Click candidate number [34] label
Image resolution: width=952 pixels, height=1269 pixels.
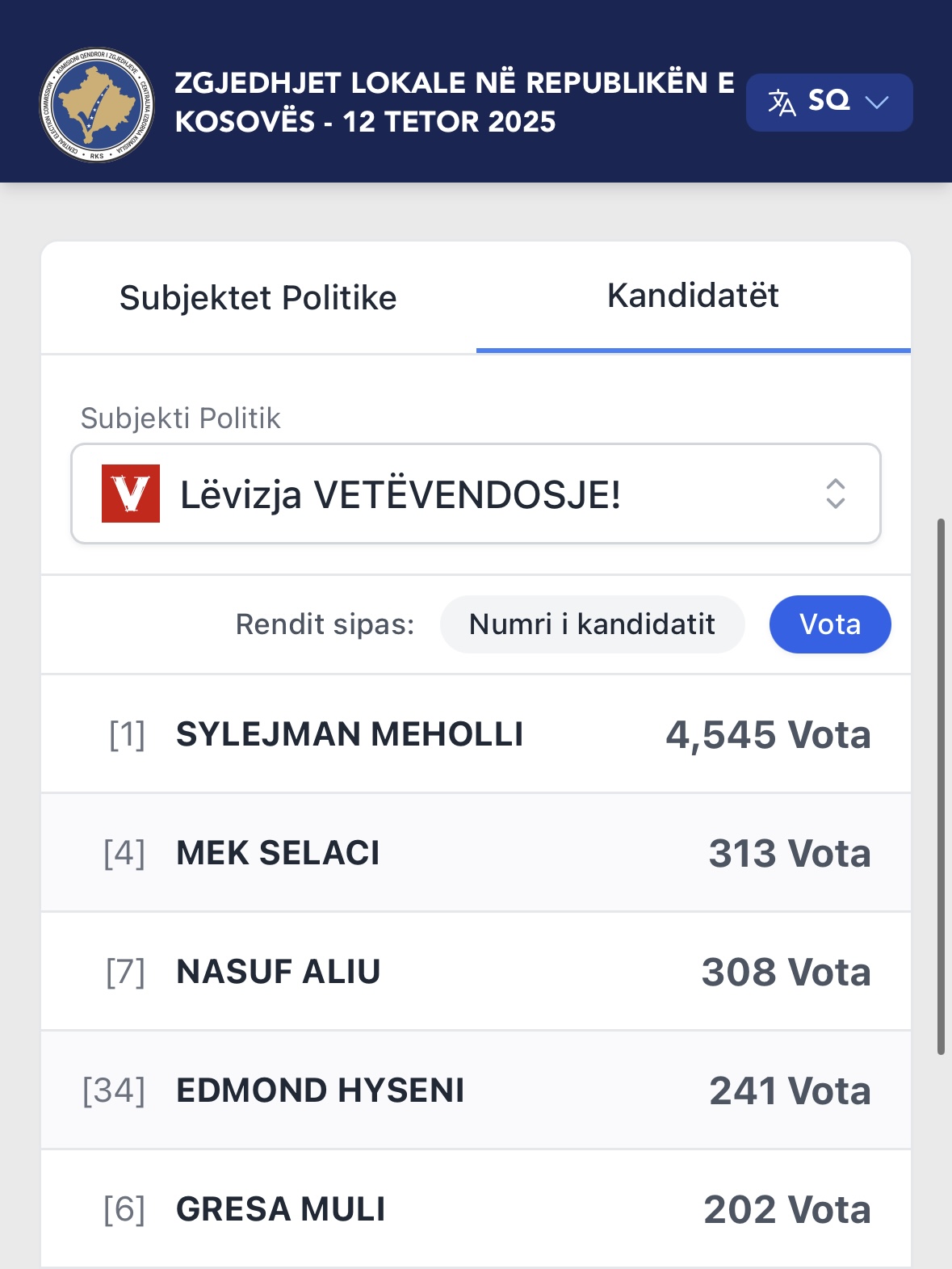coord(114,1090)
